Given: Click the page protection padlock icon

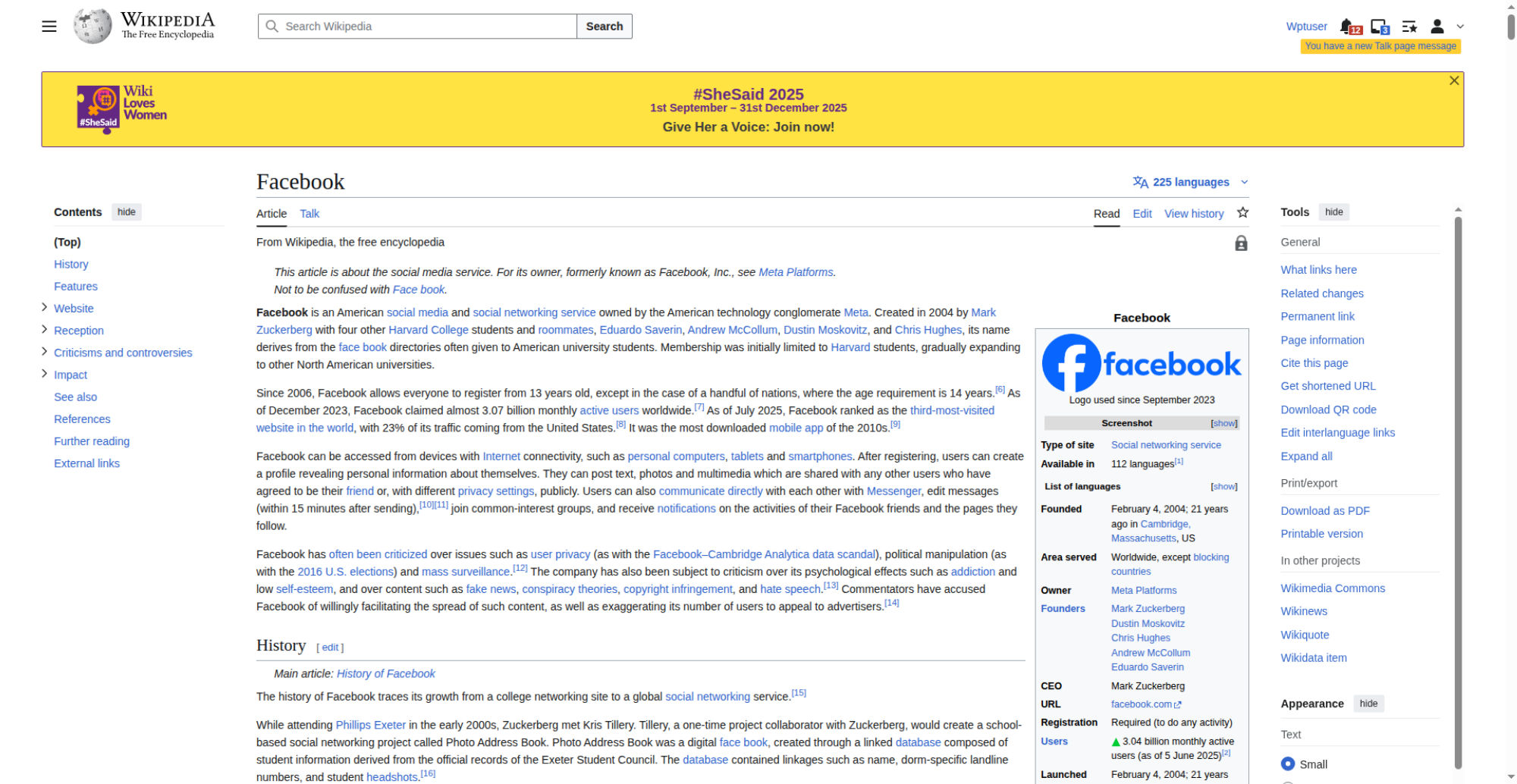Looking at the screenshot, I should tap(1241, 243).
